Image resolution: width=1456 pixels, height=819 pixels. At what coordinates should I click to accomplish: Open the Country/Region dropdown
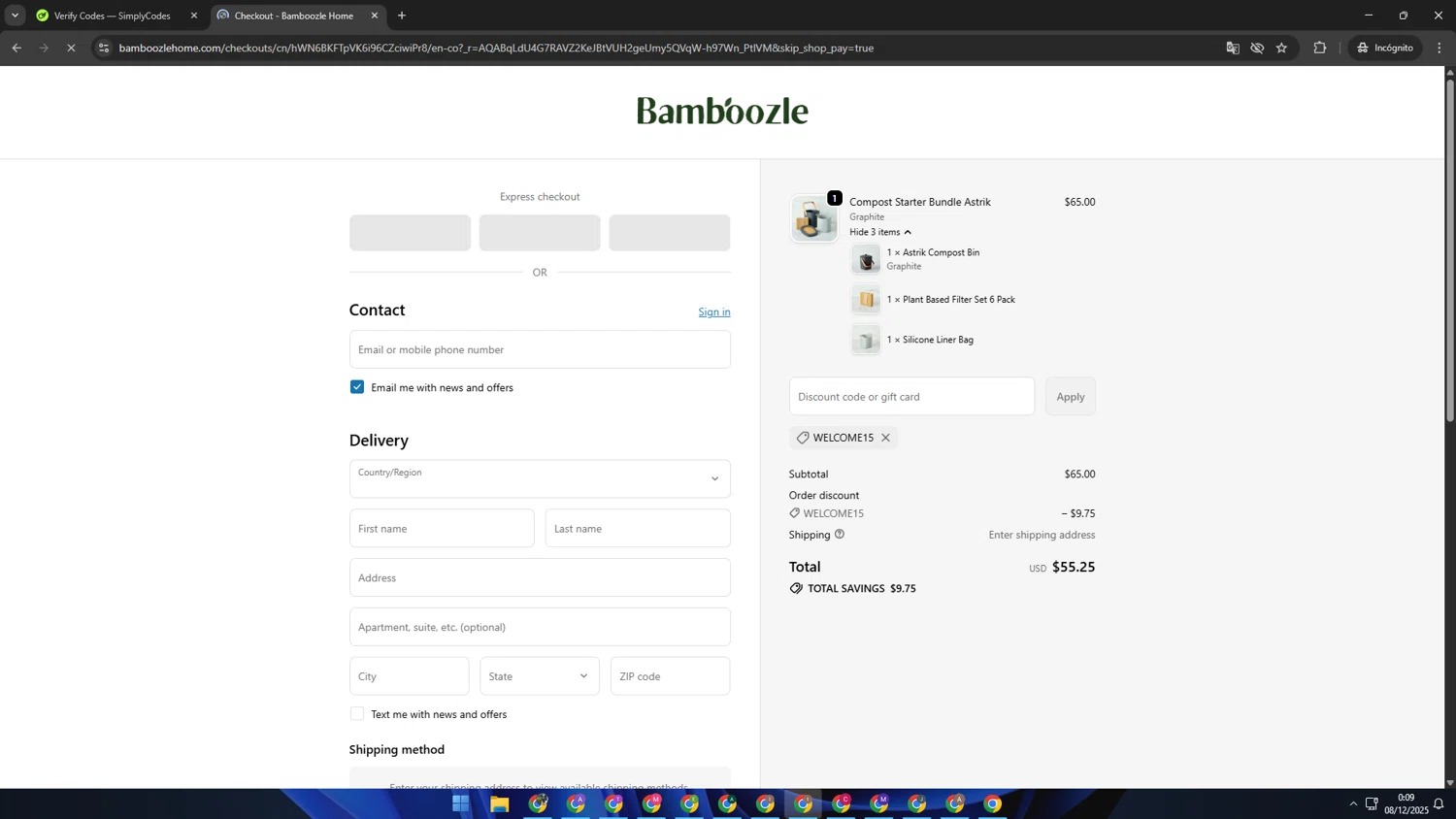click(x=540, y=478)
